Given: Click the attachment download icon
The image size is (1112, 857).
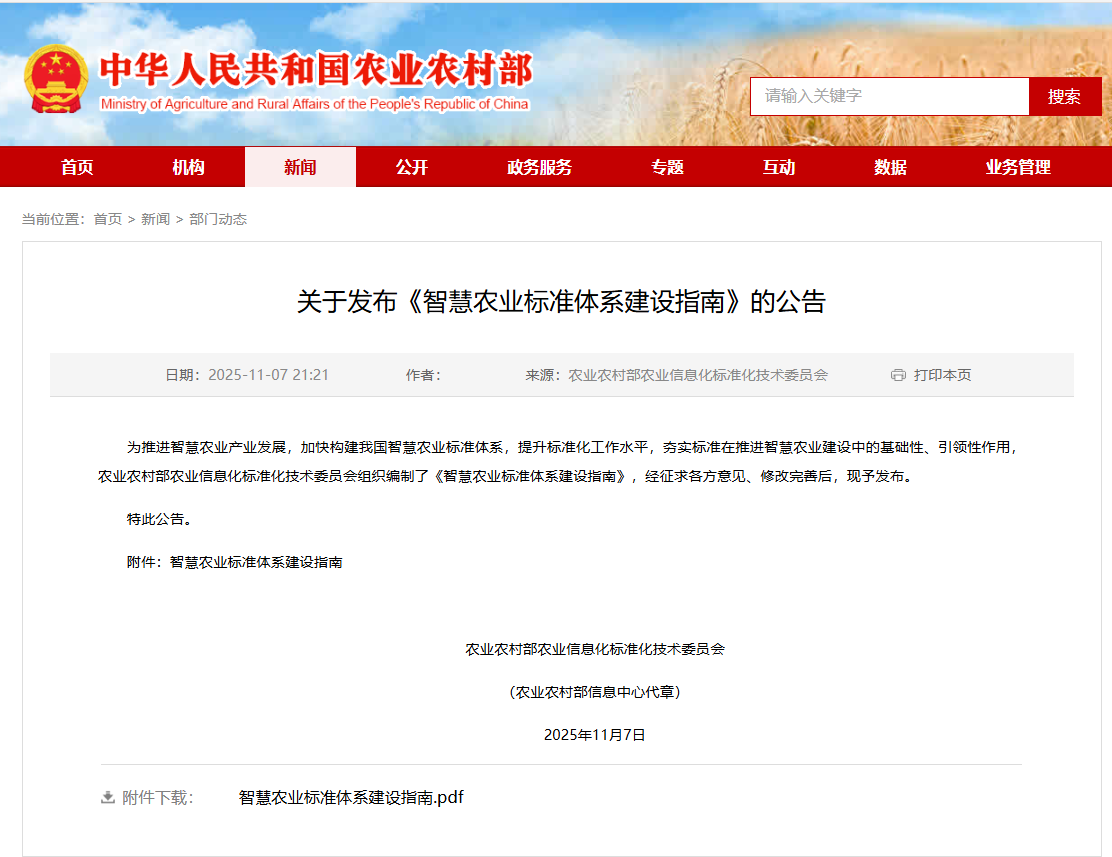Looking at the screenshot, I should [108, 798].
